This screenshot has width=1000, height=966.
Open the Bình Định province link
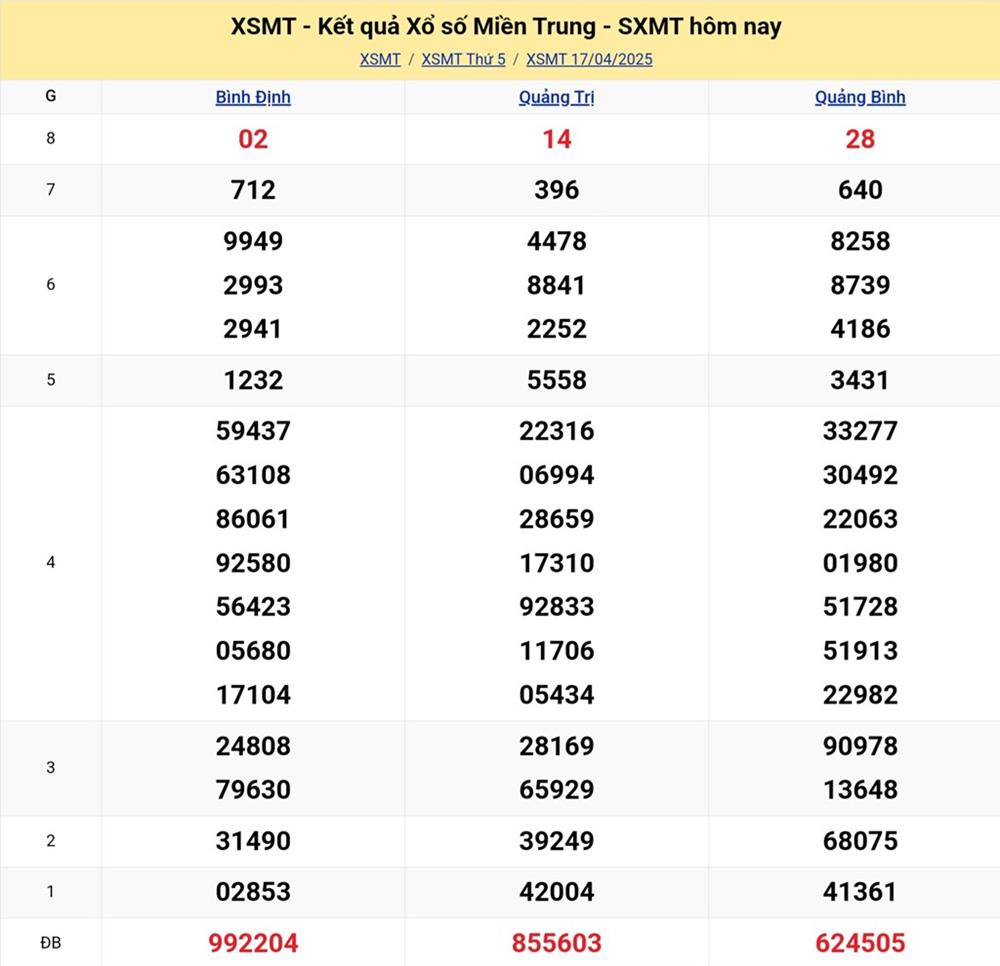click(253, 97)
